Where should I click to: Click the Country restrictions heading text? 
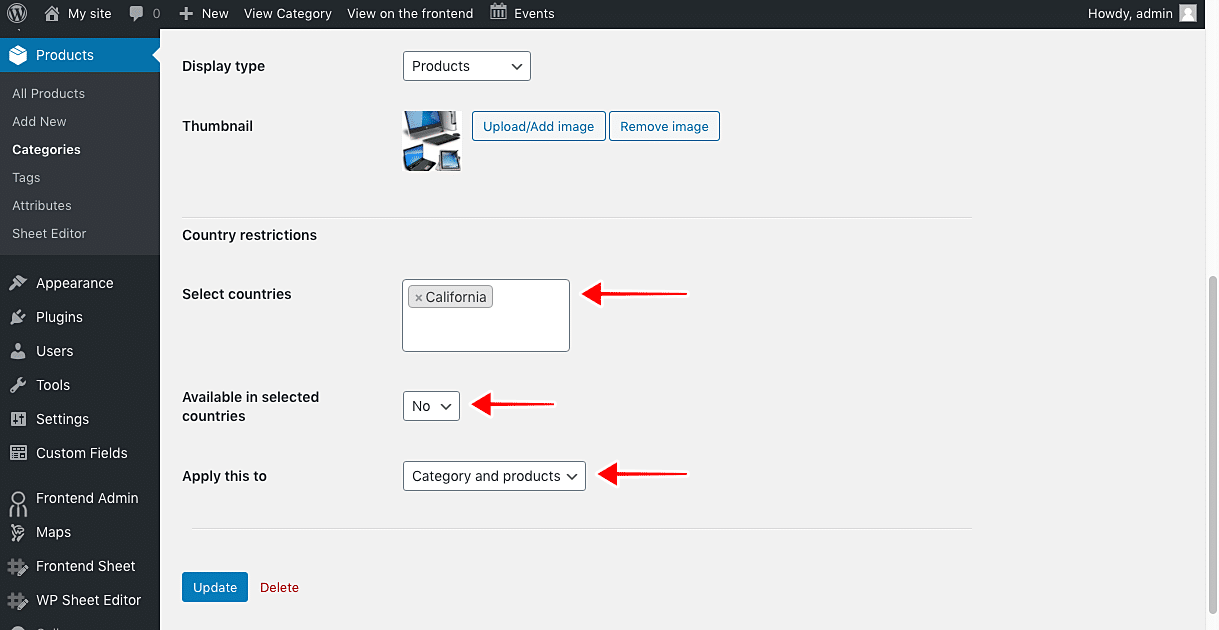(249, 235)
